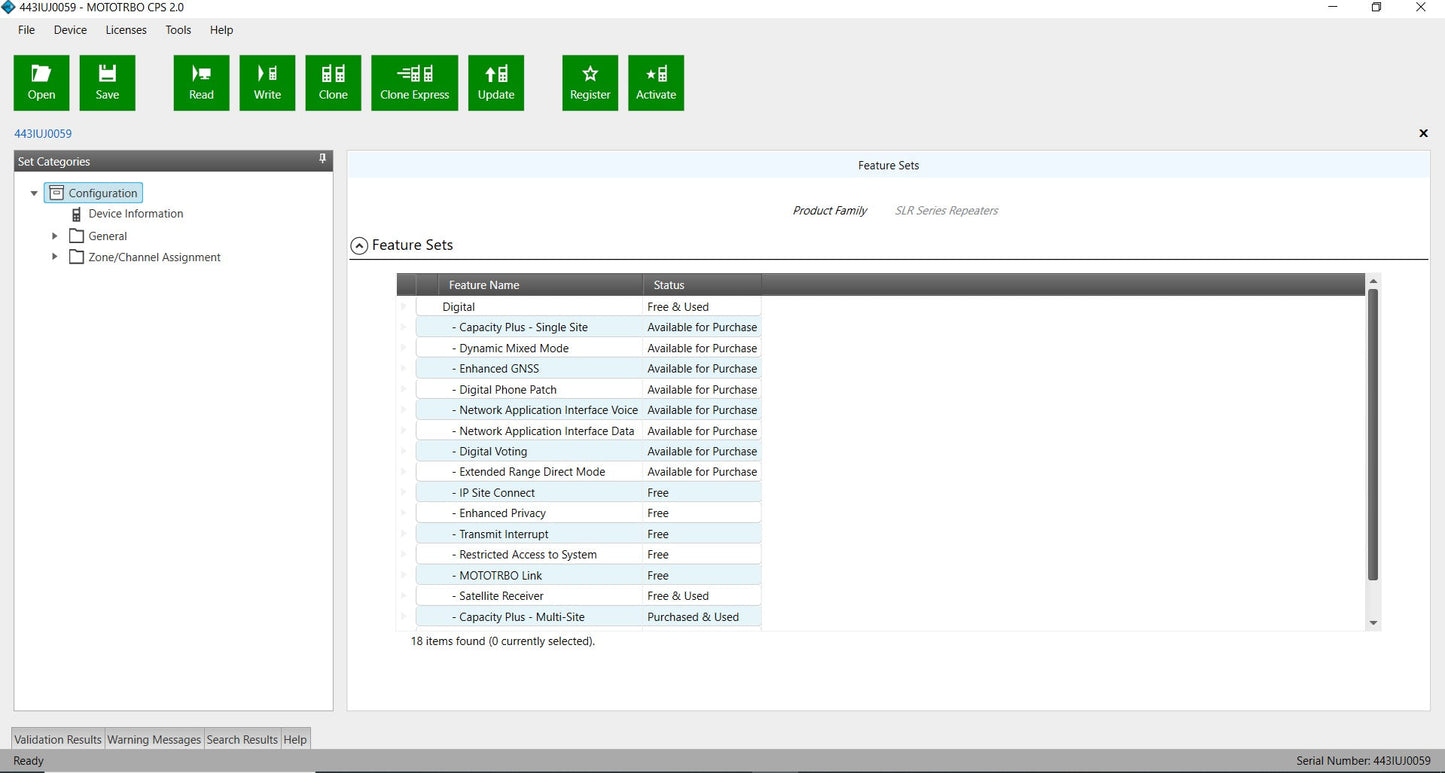
Task: Click the scrollbar up arrow
Action: coord(1373,281)
